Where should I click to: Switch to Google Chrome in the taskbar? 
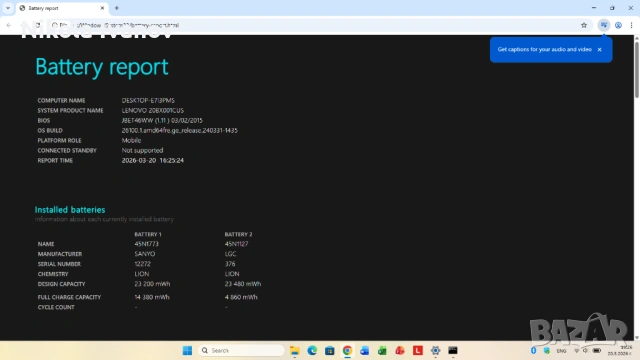click(347, 351)
